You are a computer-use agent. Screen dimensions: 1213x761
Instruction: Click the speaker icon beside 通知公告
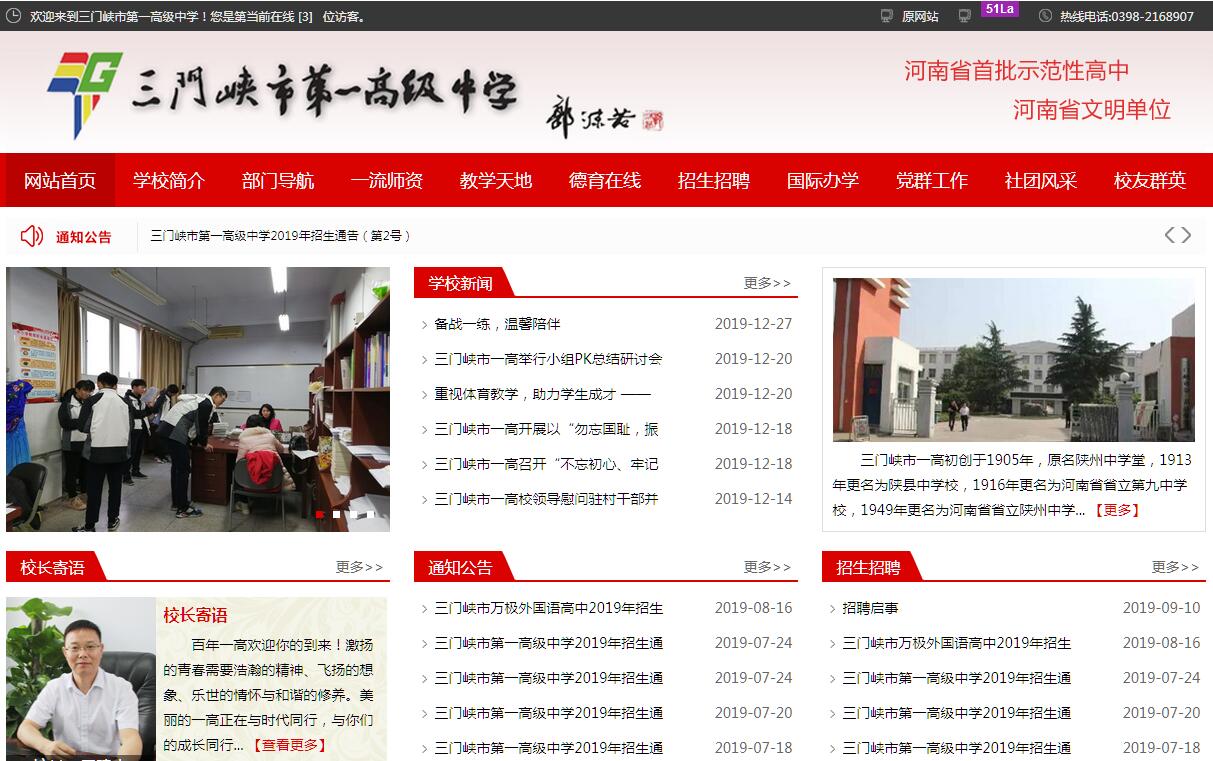(32, 236)
